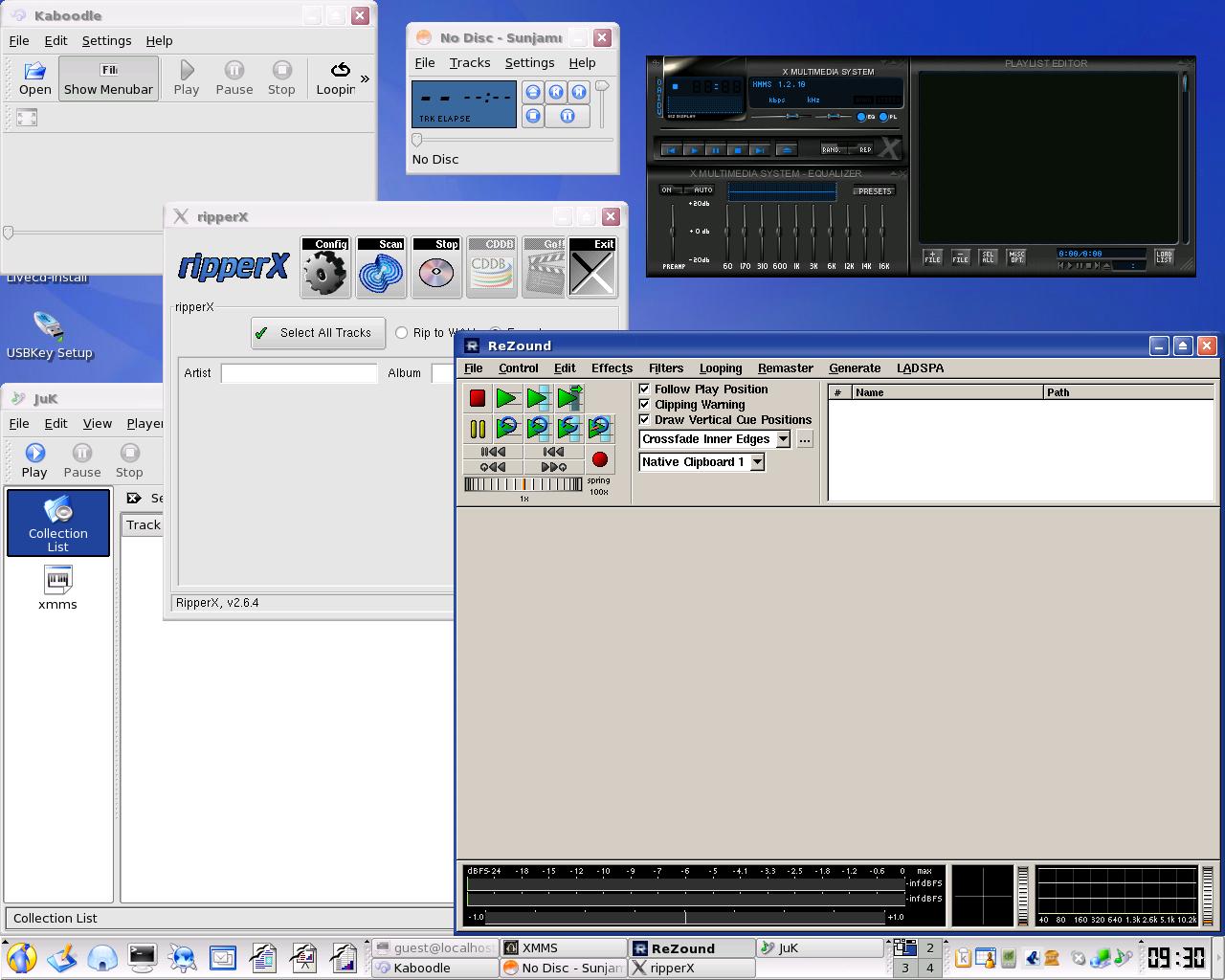1225x980 pixels.
Task: Click the next track button in XMMS
Action: pyautogui.click(x=758, y=150)
